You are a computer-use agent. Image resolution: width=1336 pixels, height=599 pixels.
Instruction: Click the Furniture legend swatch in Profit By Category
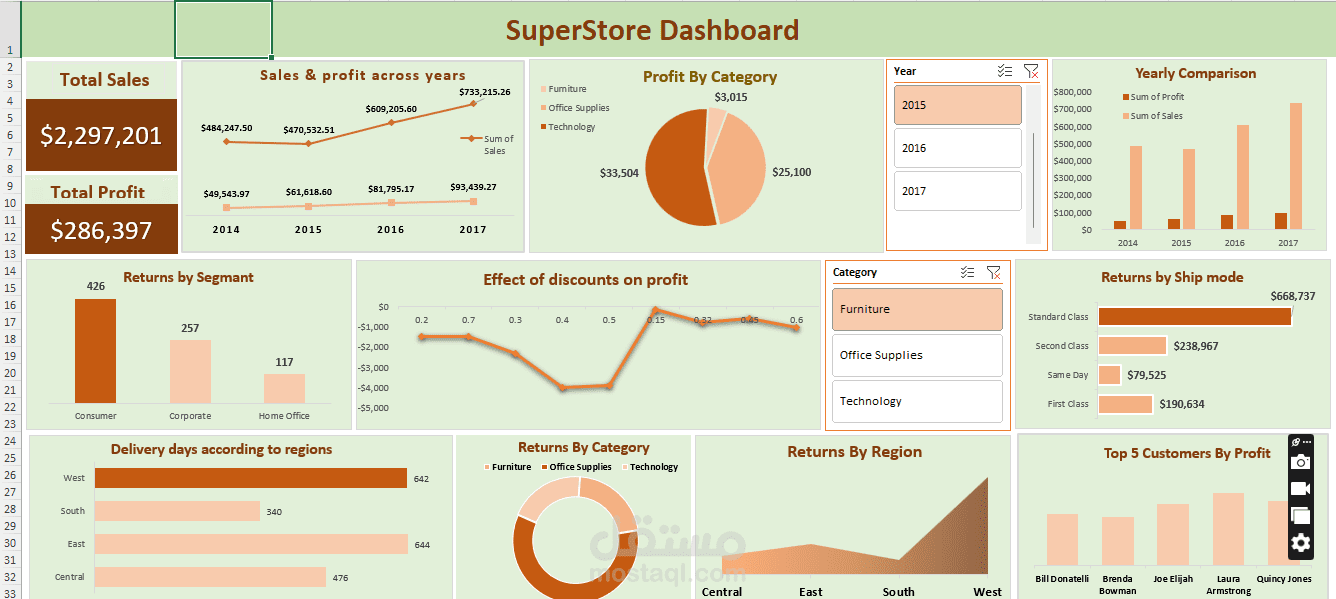tap(544, 89)
